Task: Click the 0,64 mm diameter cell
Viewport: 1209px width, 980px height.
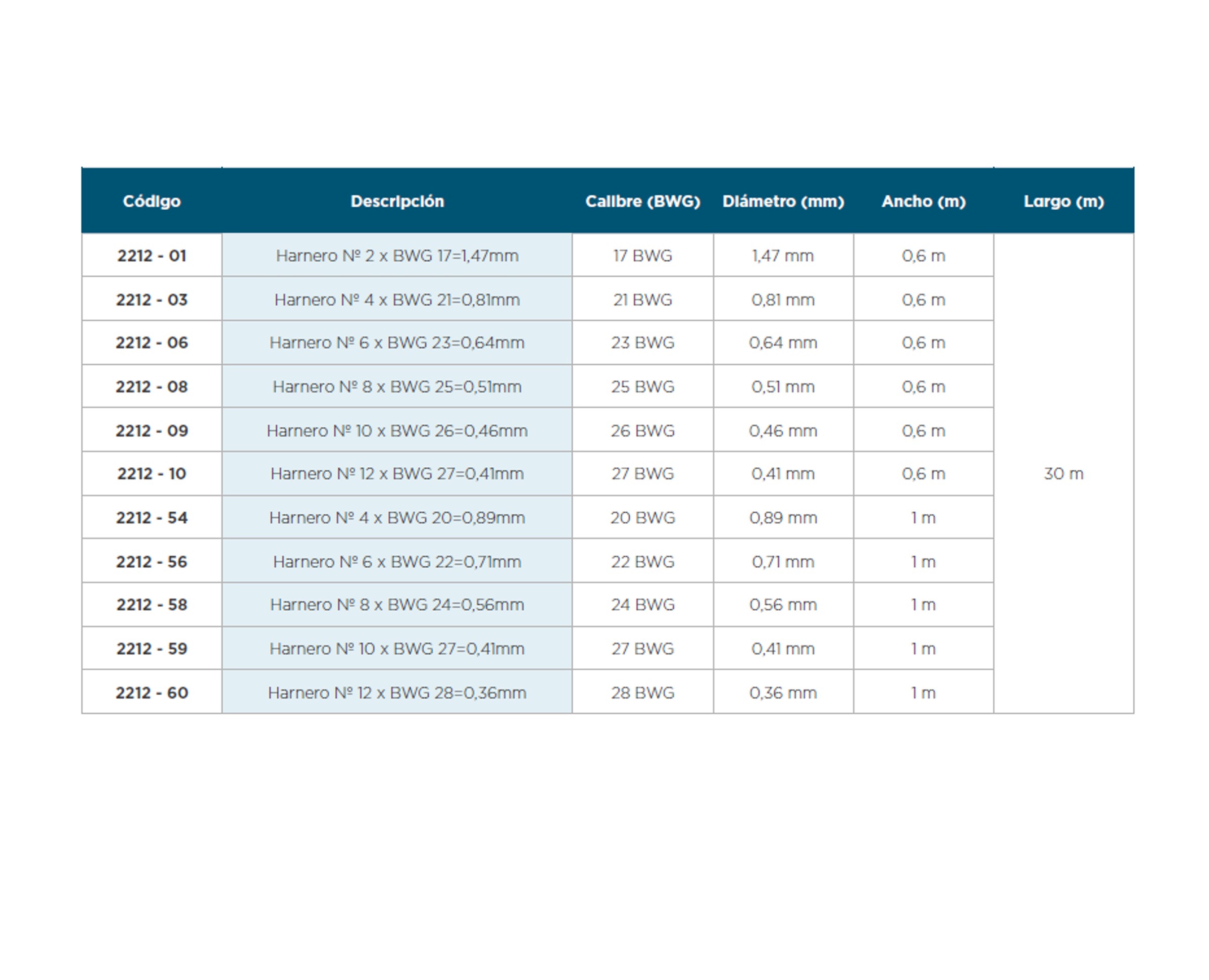Action: (783, 342)
